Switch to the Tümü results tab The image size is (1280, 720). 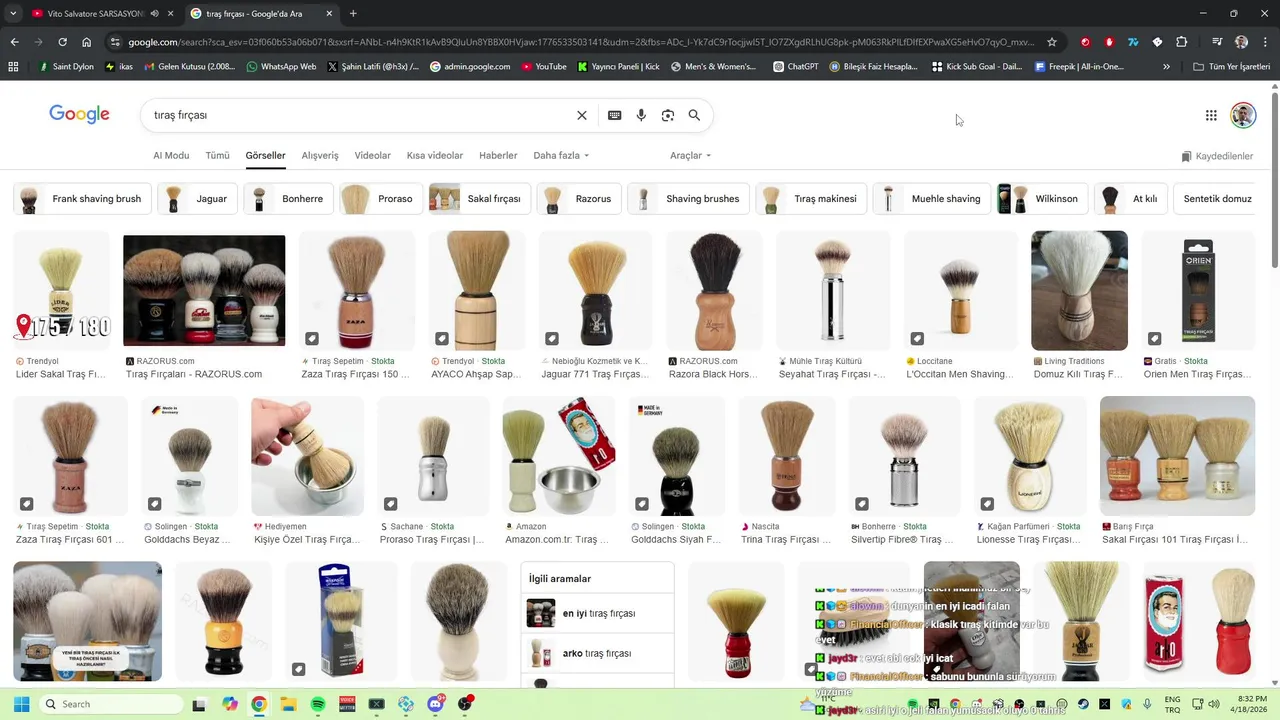coord(217,156)
